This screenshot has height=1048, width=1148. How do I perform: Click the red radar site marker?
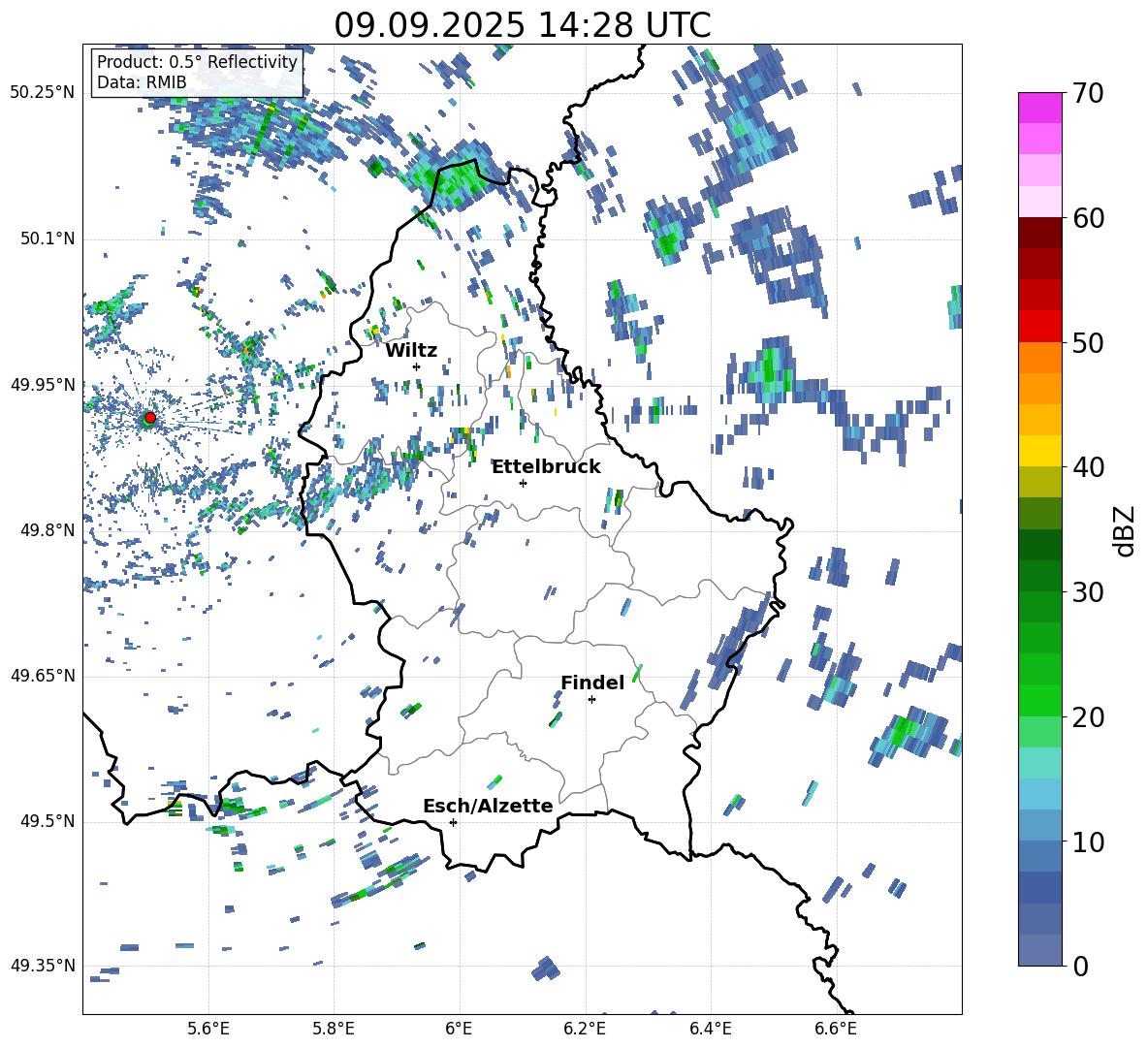point(149,417)
